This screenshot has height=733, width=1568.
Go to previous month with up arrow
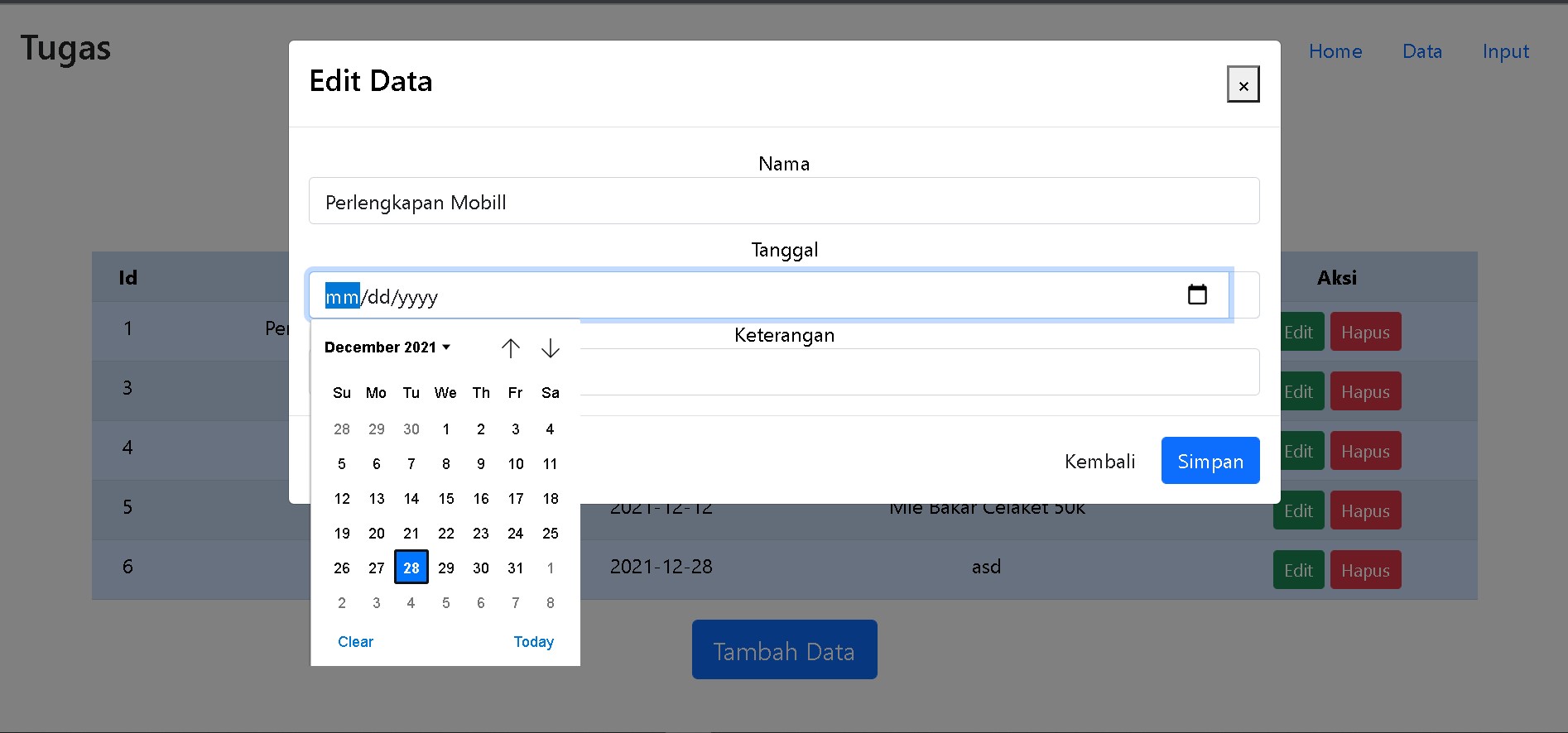[511, 348]
